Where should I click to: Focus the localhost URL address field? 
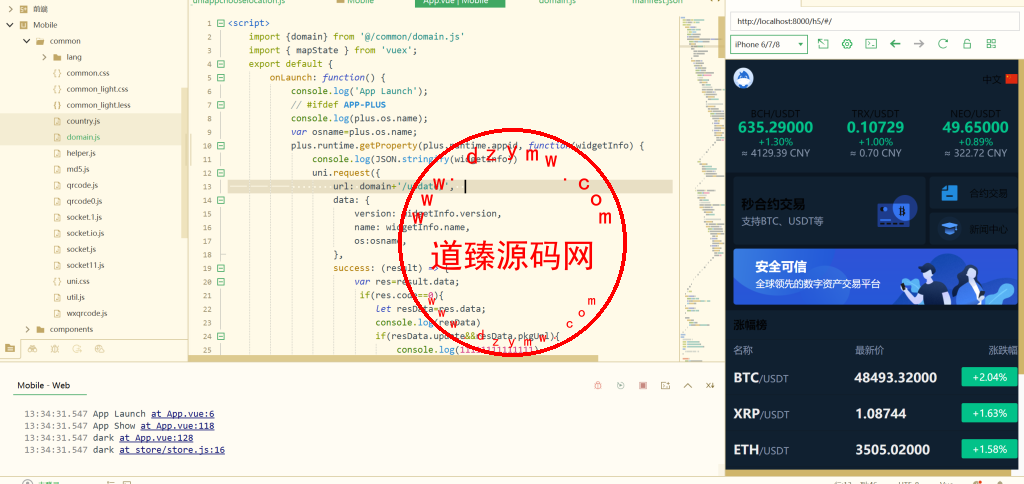pyautogui.click(x=875, y=21)
